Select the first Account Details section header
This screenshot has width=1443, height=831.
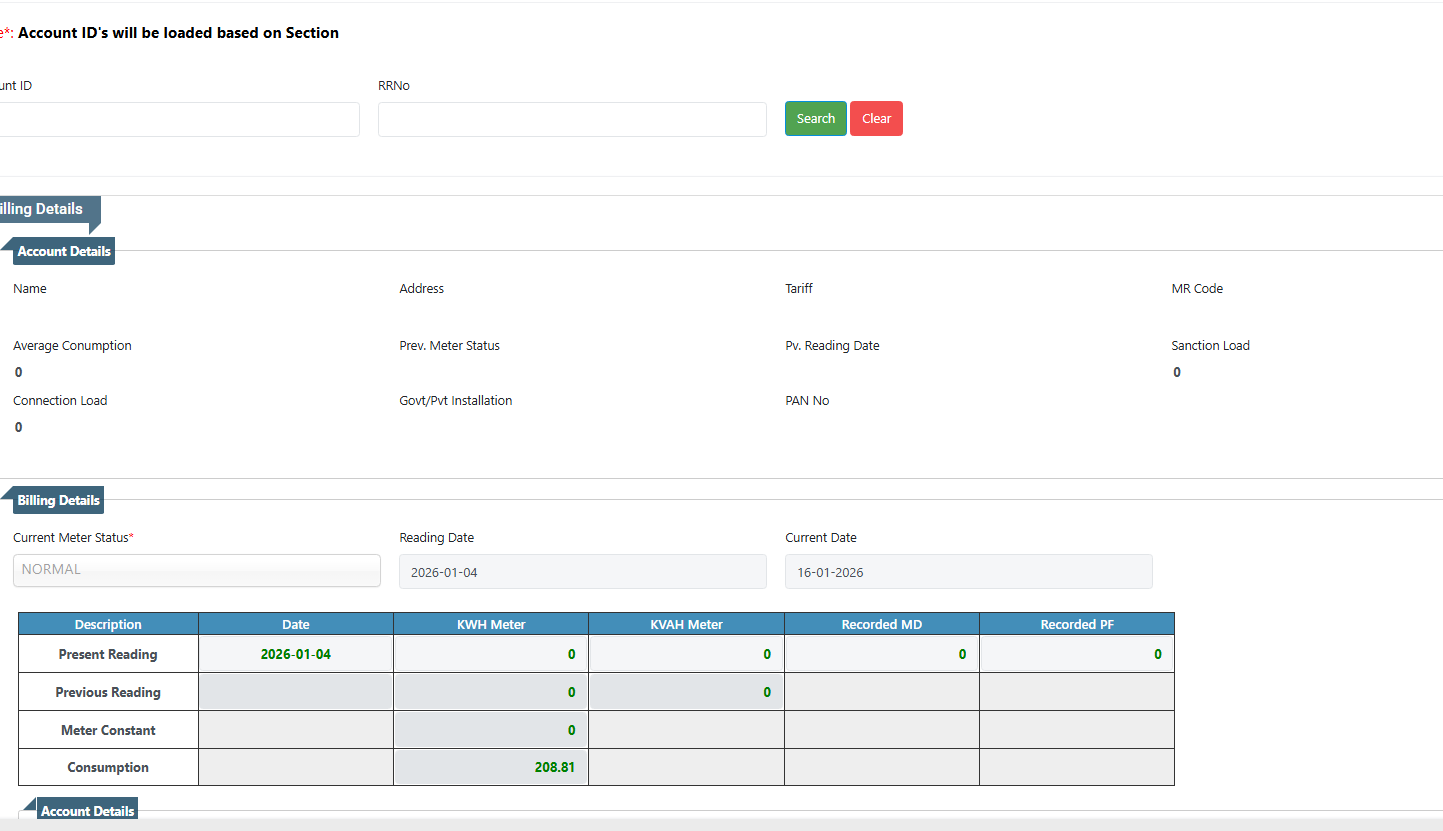(x=64, y=251)
